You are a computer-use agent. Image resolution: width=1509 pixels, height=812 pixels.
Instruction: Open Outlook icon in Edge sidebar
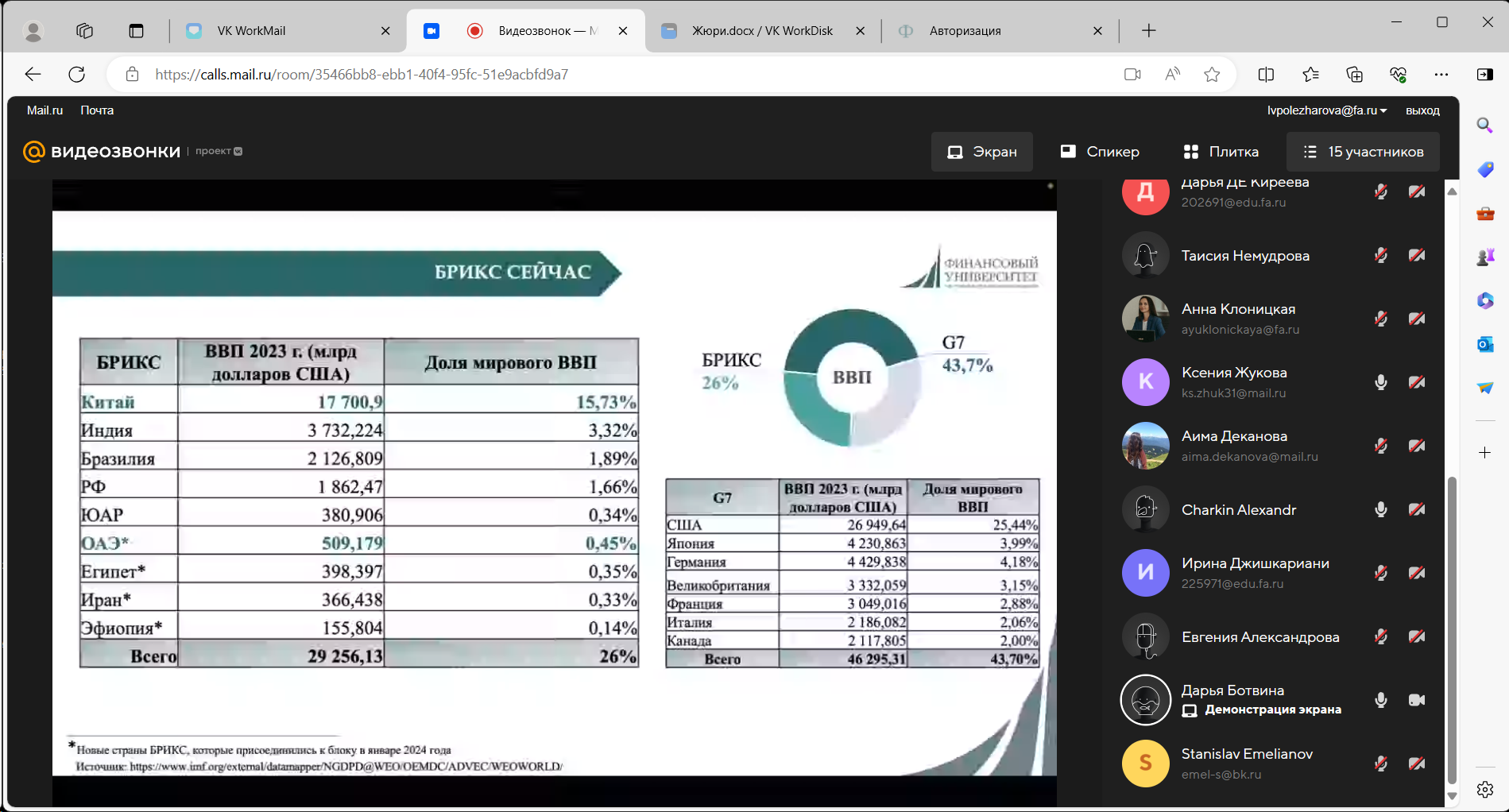tap(1484, 344)
